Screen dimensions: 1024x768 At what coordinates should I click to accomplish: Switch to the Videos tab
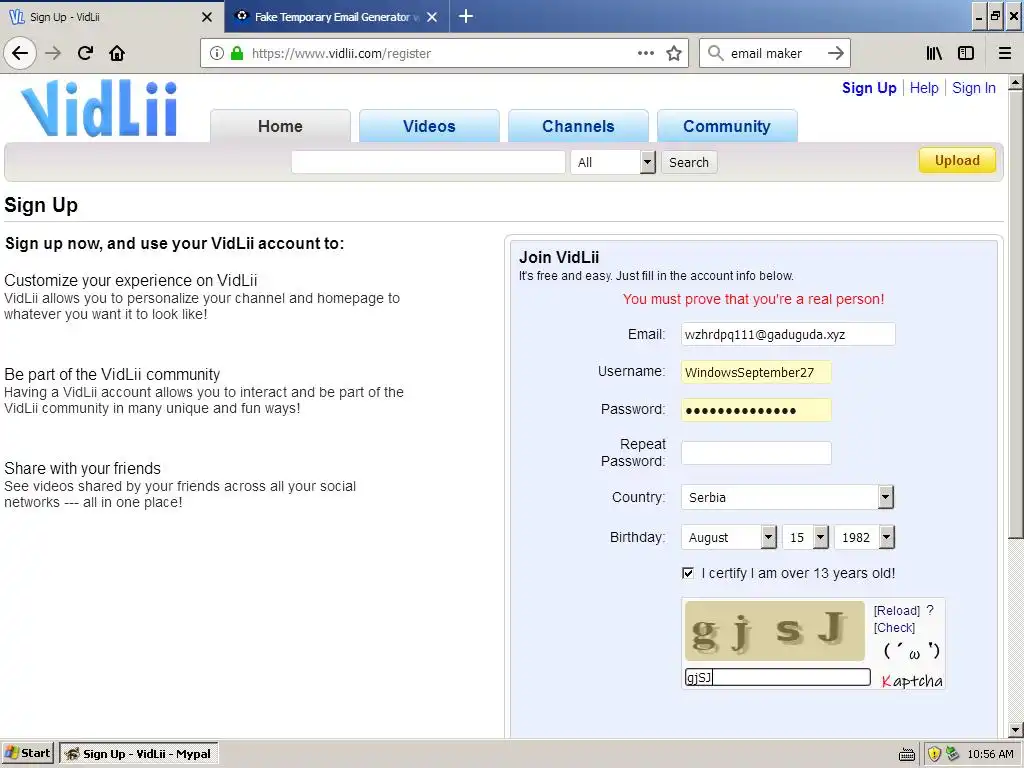429,126
